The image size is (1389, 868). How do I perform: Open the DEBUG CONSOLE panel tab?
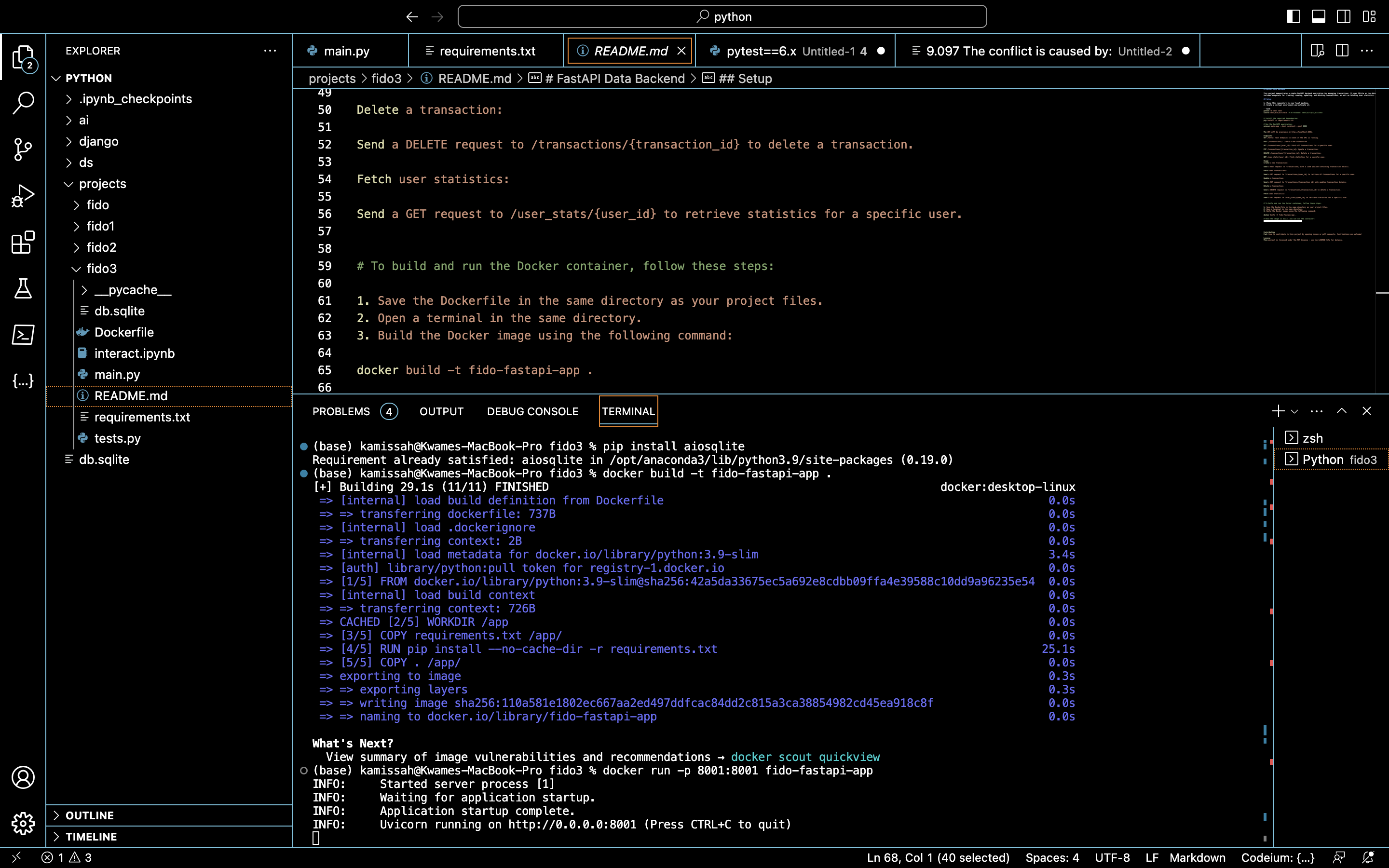532,412
